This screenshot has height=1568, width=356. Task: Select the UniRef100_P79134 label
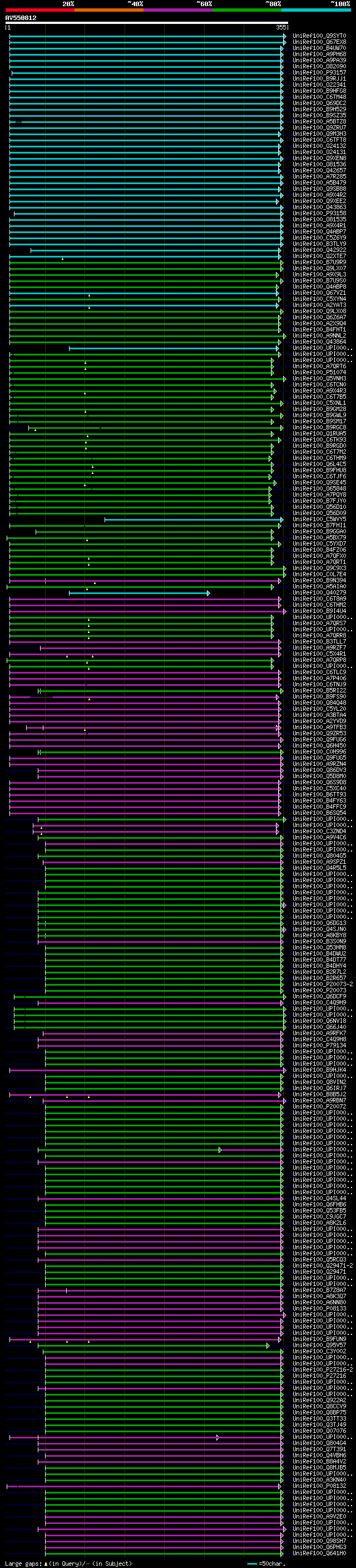click(319, 1046)
